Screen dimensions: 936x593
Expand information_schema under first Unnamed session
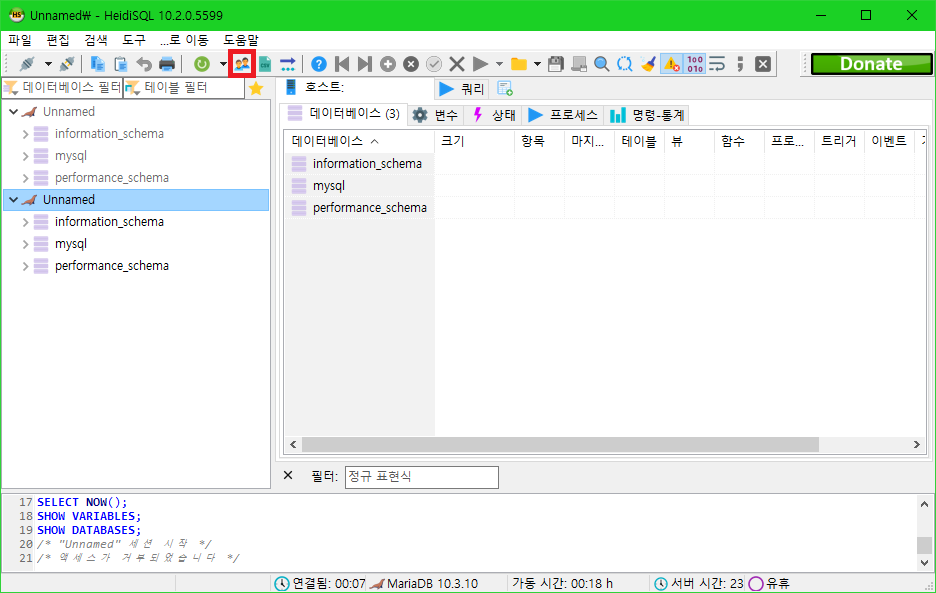click(x=25, y=134)
